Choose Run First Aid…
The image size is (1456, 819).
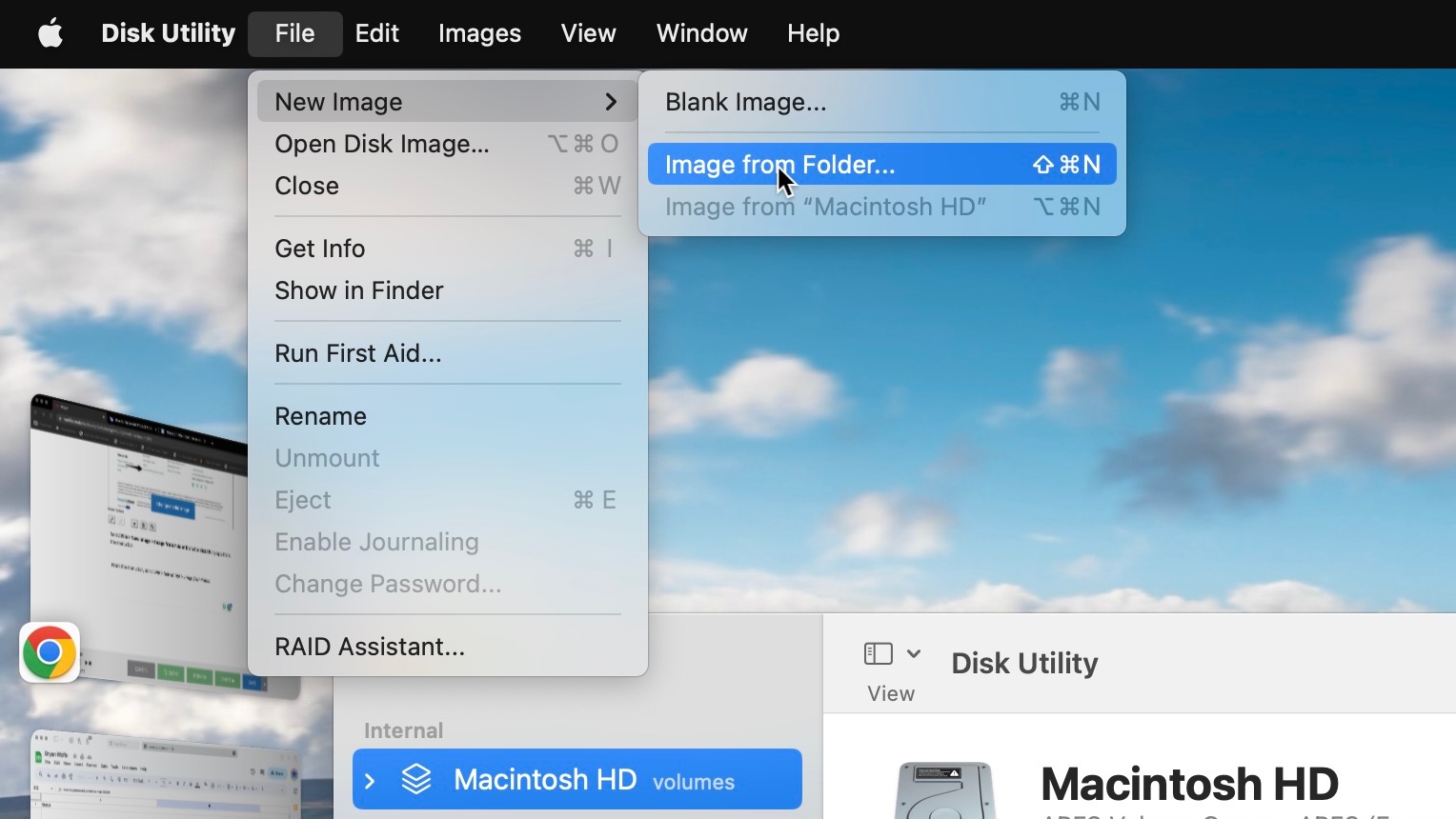(447, 353)
